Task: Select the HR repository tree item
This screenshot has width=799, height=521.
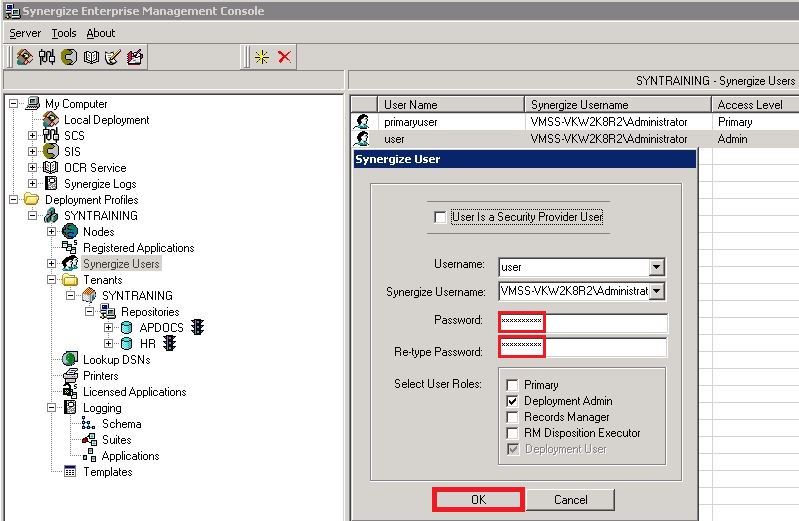Action: click(148, 344)
